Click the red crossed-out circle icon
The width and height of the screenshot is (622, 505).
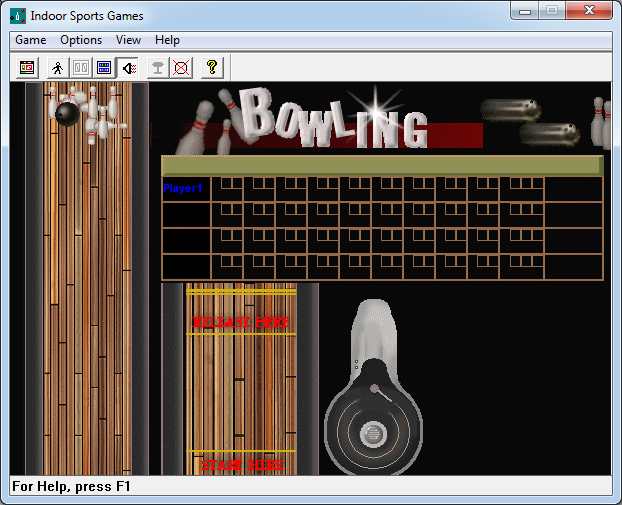[181, 67]
